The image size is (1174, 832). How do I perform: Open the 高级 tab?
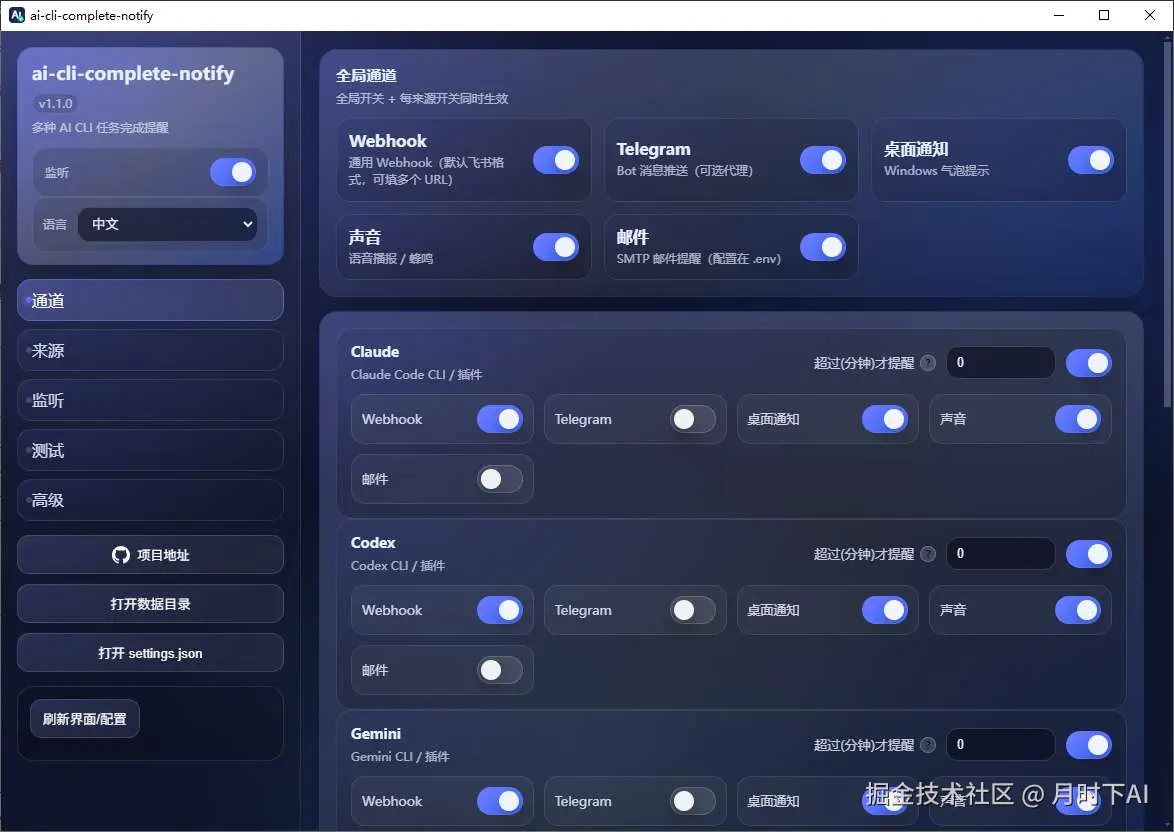point(150,500)
